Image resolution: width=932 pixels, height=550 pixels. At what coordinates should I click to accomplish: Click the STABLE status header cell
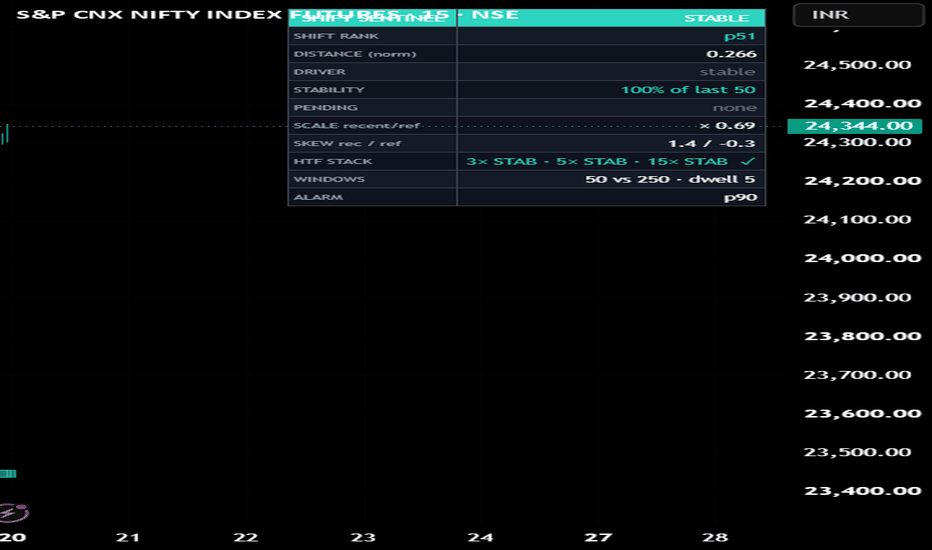tap(716, 18)
